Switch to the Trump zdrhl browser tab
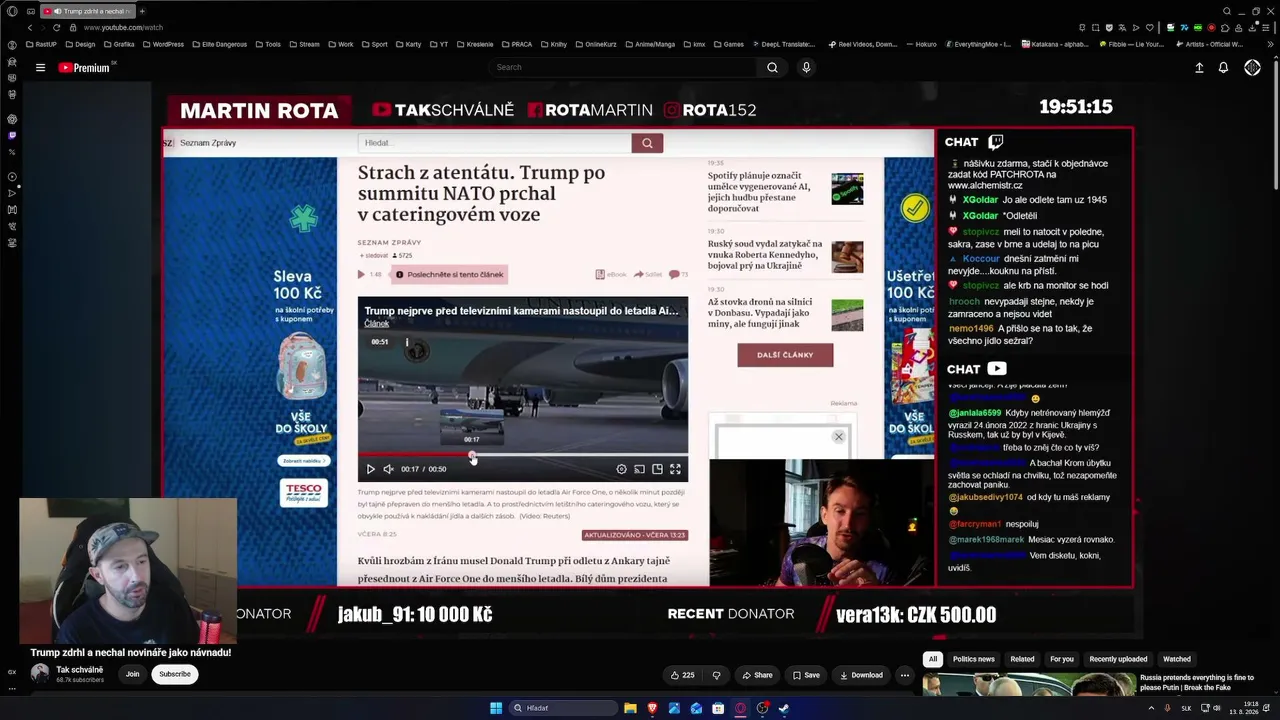 click(x=87, y=11)
